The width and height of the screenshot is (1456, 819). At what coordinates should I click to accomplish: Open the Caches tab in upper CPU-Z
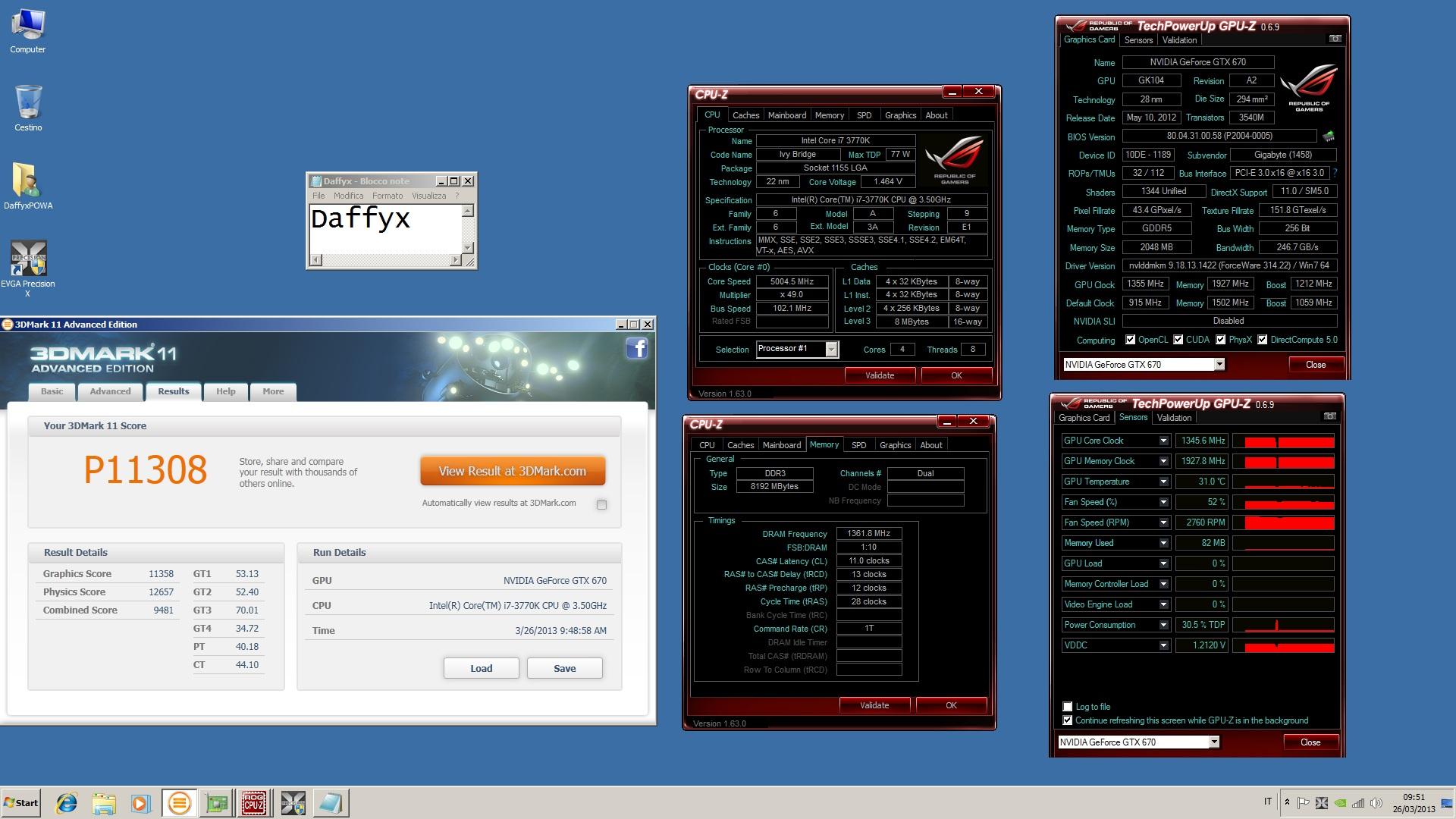(x=745, y=115)
